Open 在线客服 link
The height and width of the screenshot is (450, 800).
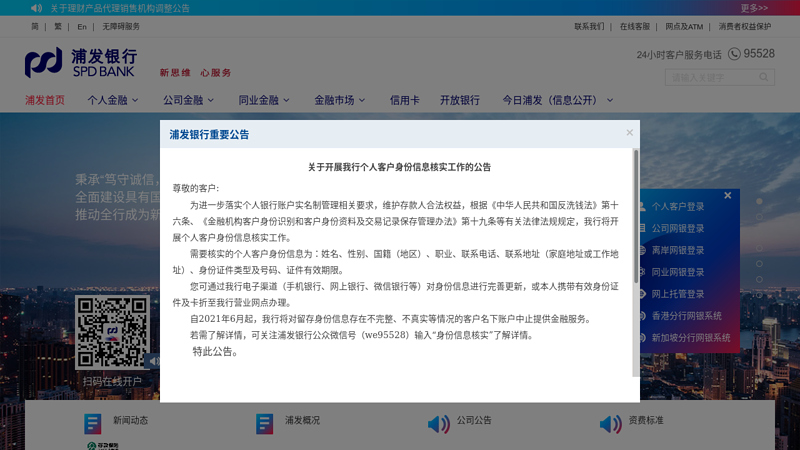click(635, 27)
